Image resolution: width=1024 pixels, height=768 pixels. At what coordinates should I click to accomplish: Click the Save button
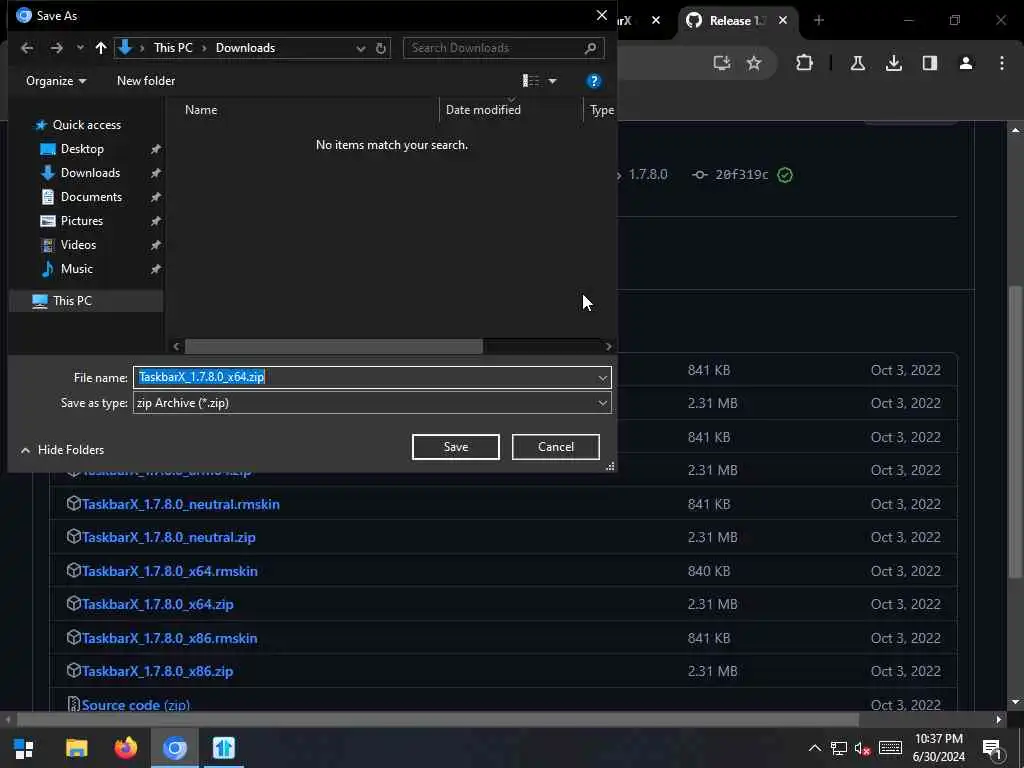(456, 447)
